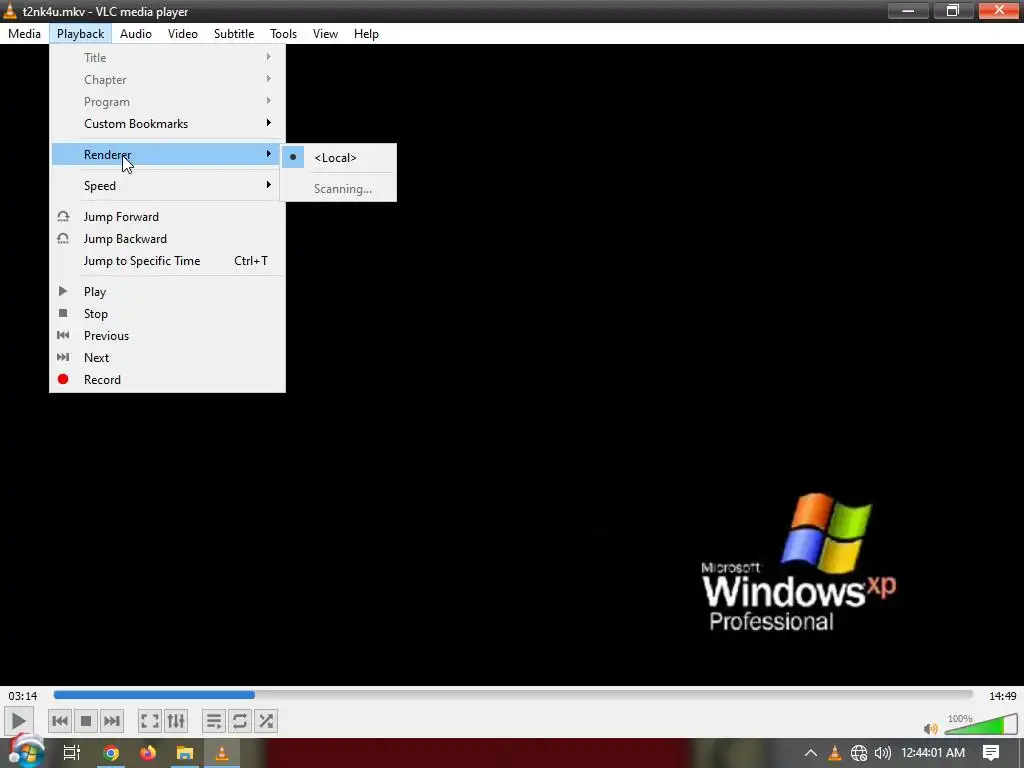Select Play in the Playback menu
The width and height of the screenshot is (1024, 768).
click(x=167, y=292)
